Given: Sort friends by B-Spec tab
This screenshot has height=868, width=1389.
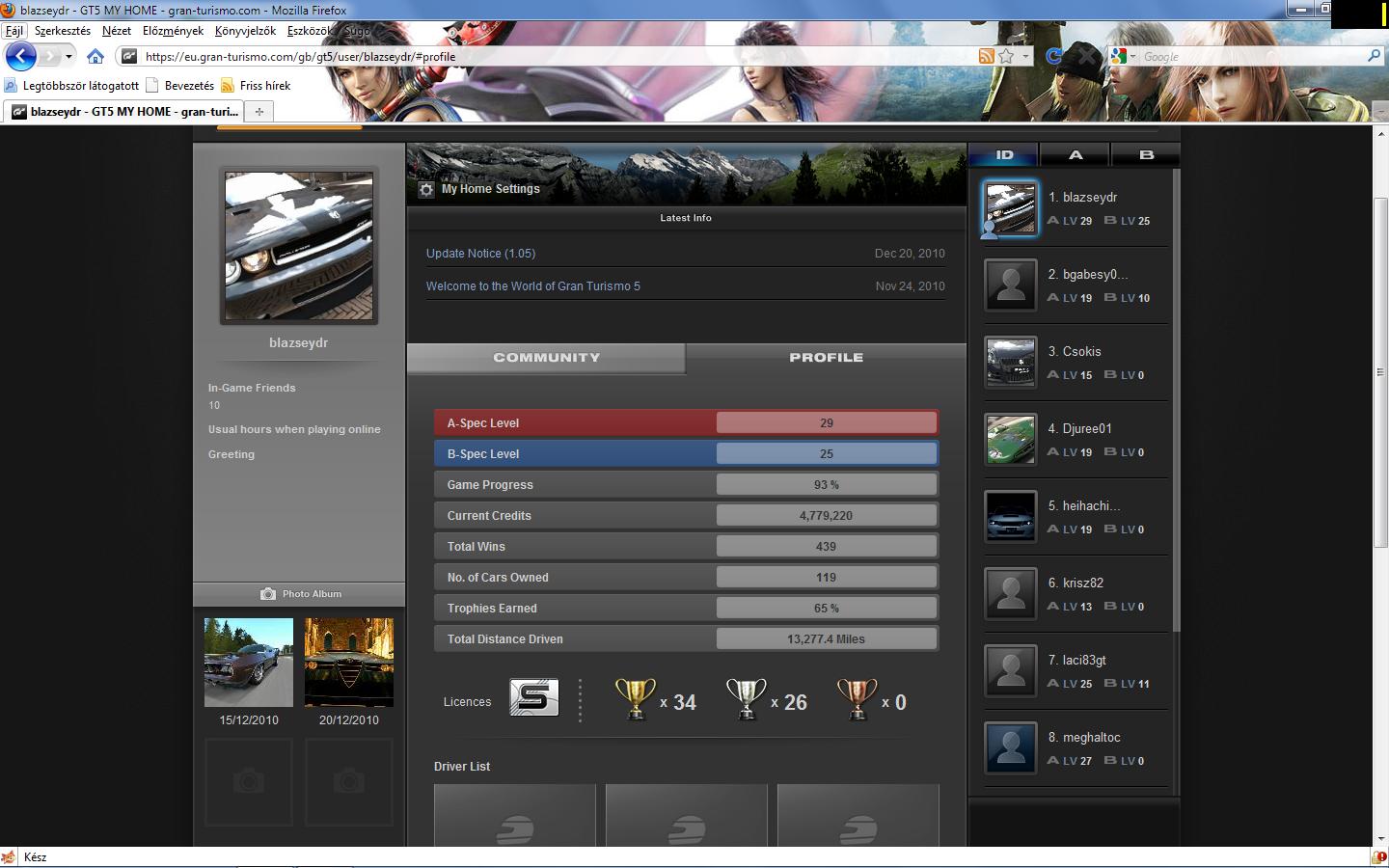Looking at the screenshot, I should coord(1146,154).
